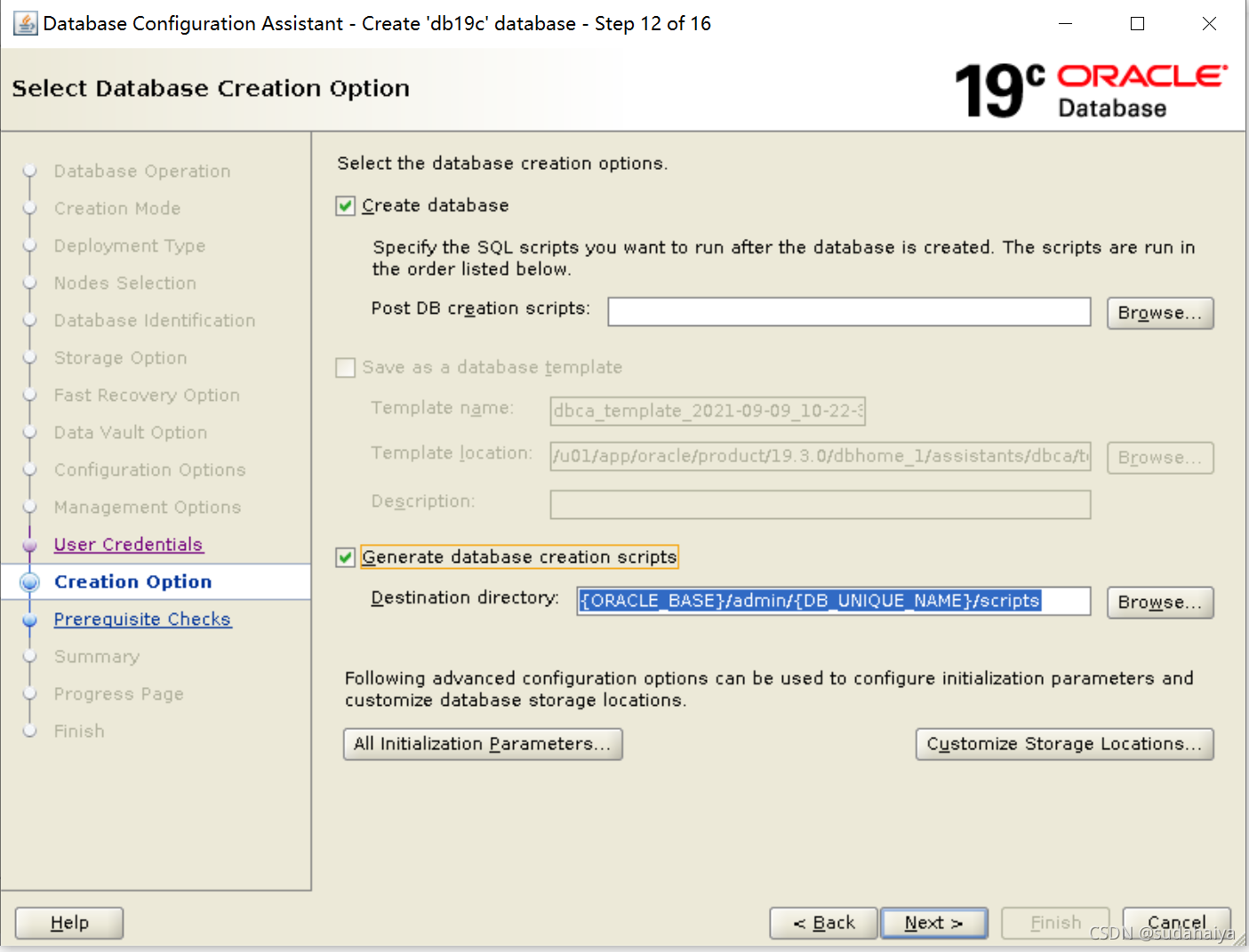Close the Database Configuration Assistant window
This screenshot has width=1249, height=952.
[x=1209, y=24]
